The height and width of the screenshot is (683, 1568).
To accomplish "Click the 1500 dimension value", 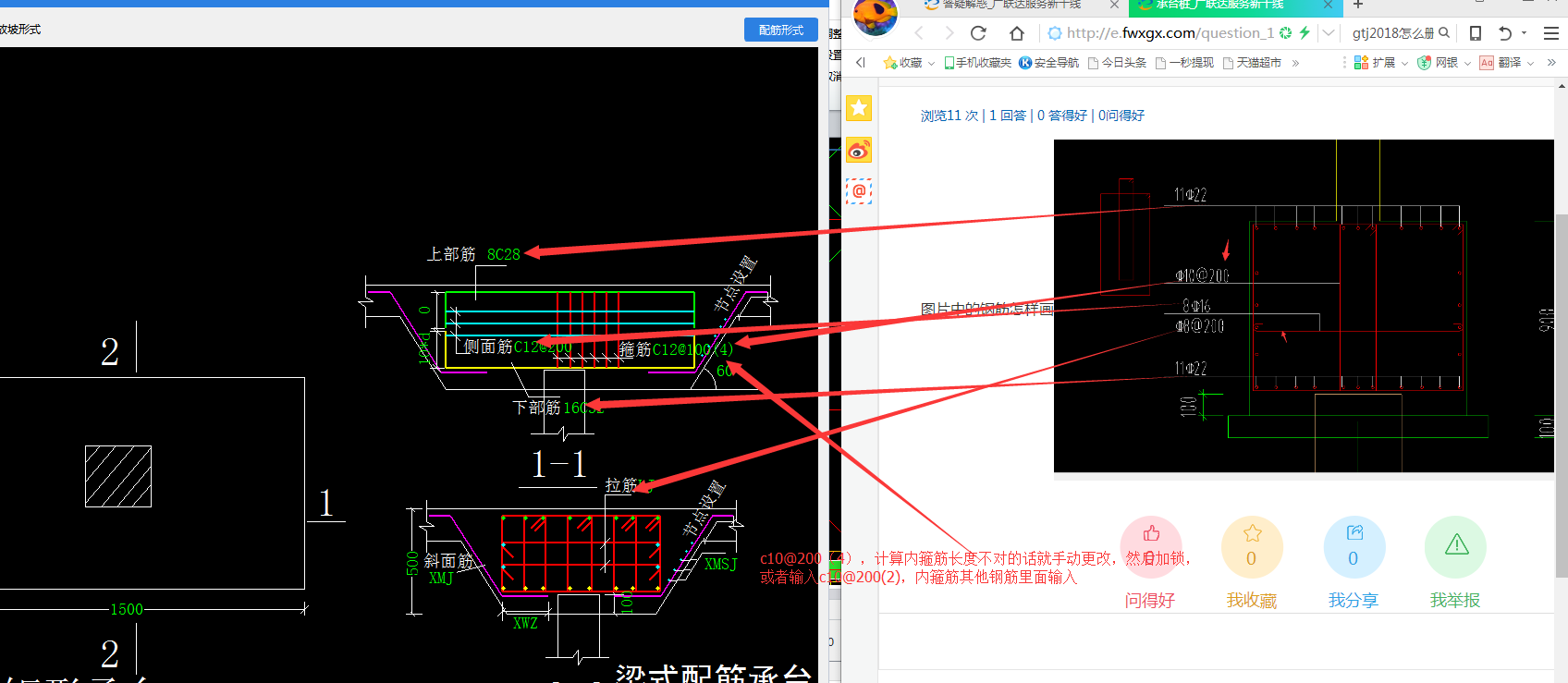I will 127,609.
